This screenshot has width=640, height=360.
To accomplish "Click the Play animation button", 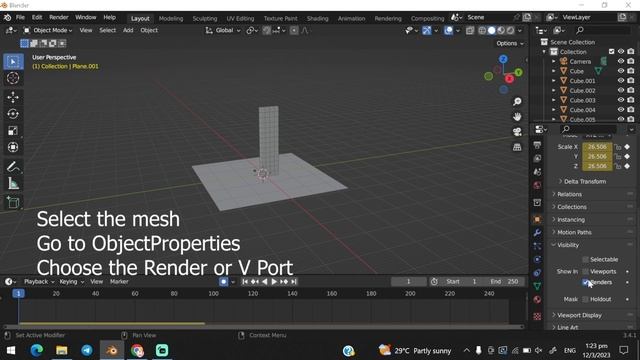I will click(274, 282).
